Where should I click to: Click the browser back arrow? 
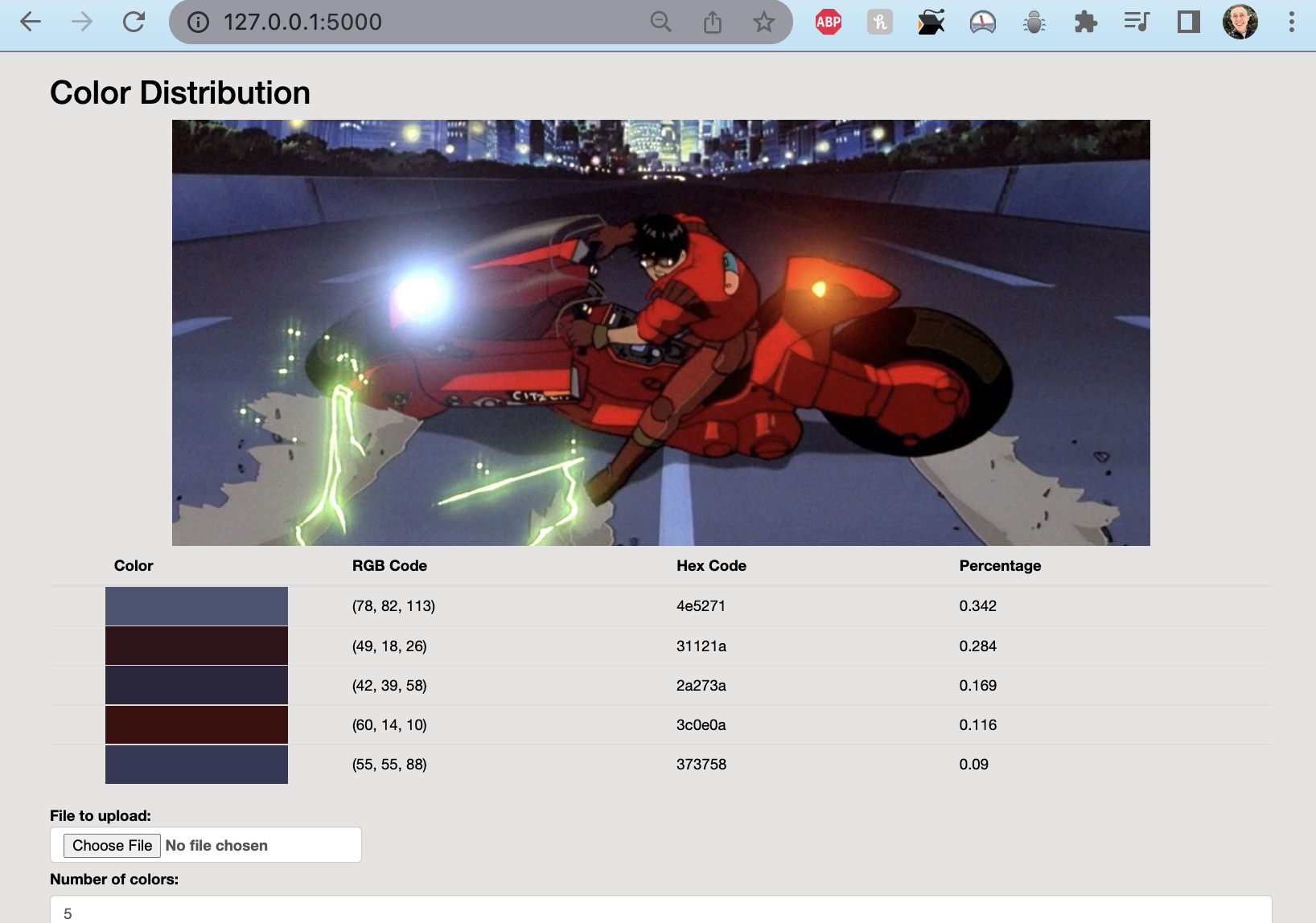click(31, 22)
